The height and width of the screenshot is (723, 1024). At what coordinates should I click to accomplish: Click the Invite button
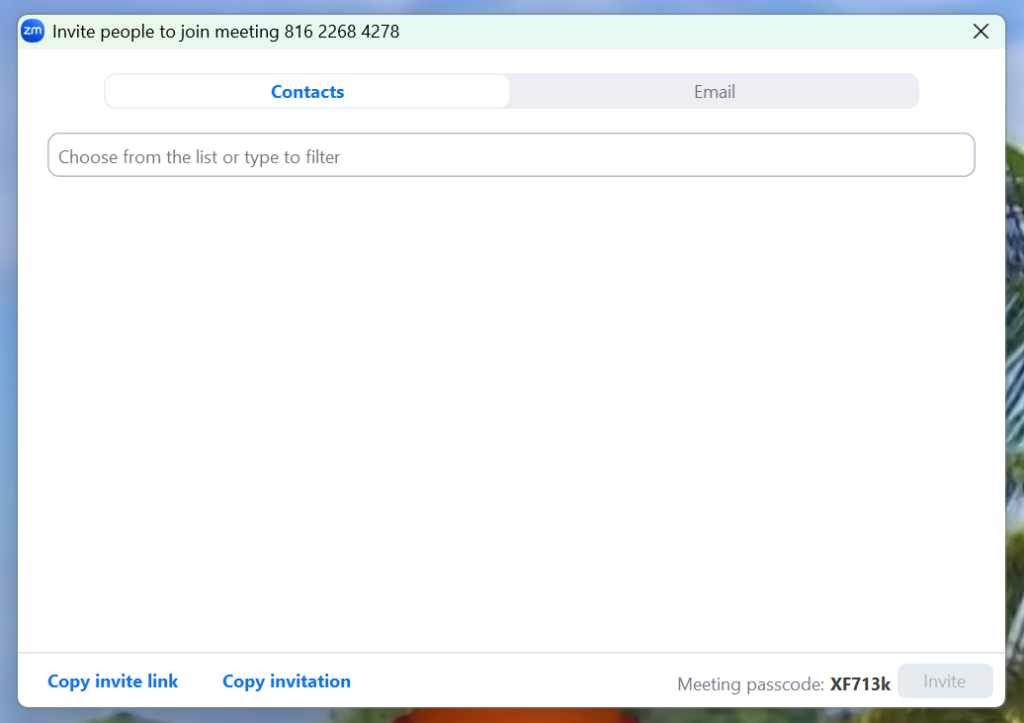944,681
